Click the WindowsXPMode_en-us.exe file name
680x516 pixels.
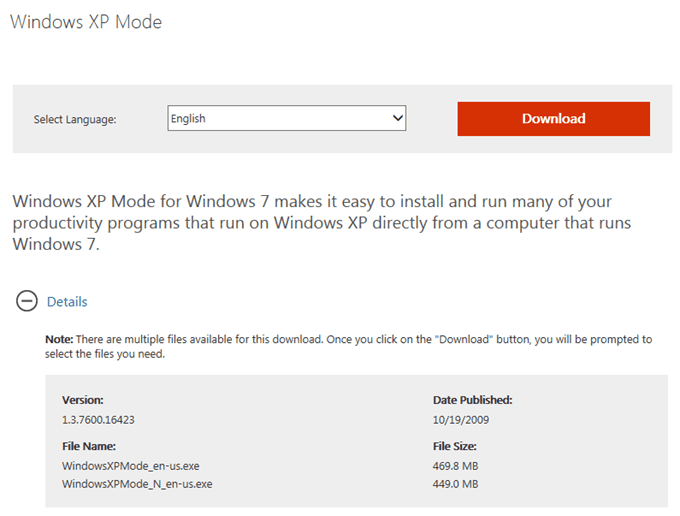pos(131,465)
